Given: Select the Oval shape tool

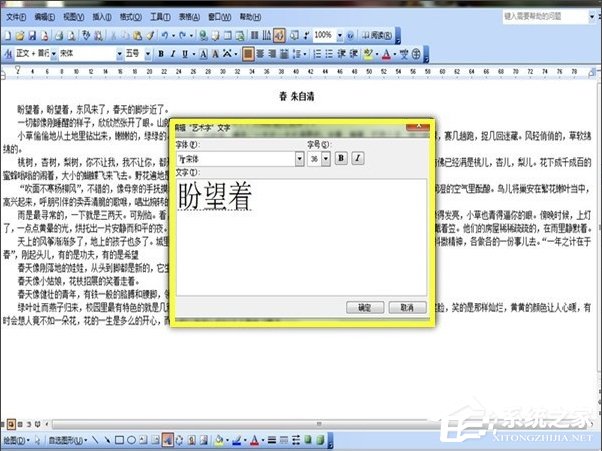Looking at the screenshot, I should click(x=133, y=439).
